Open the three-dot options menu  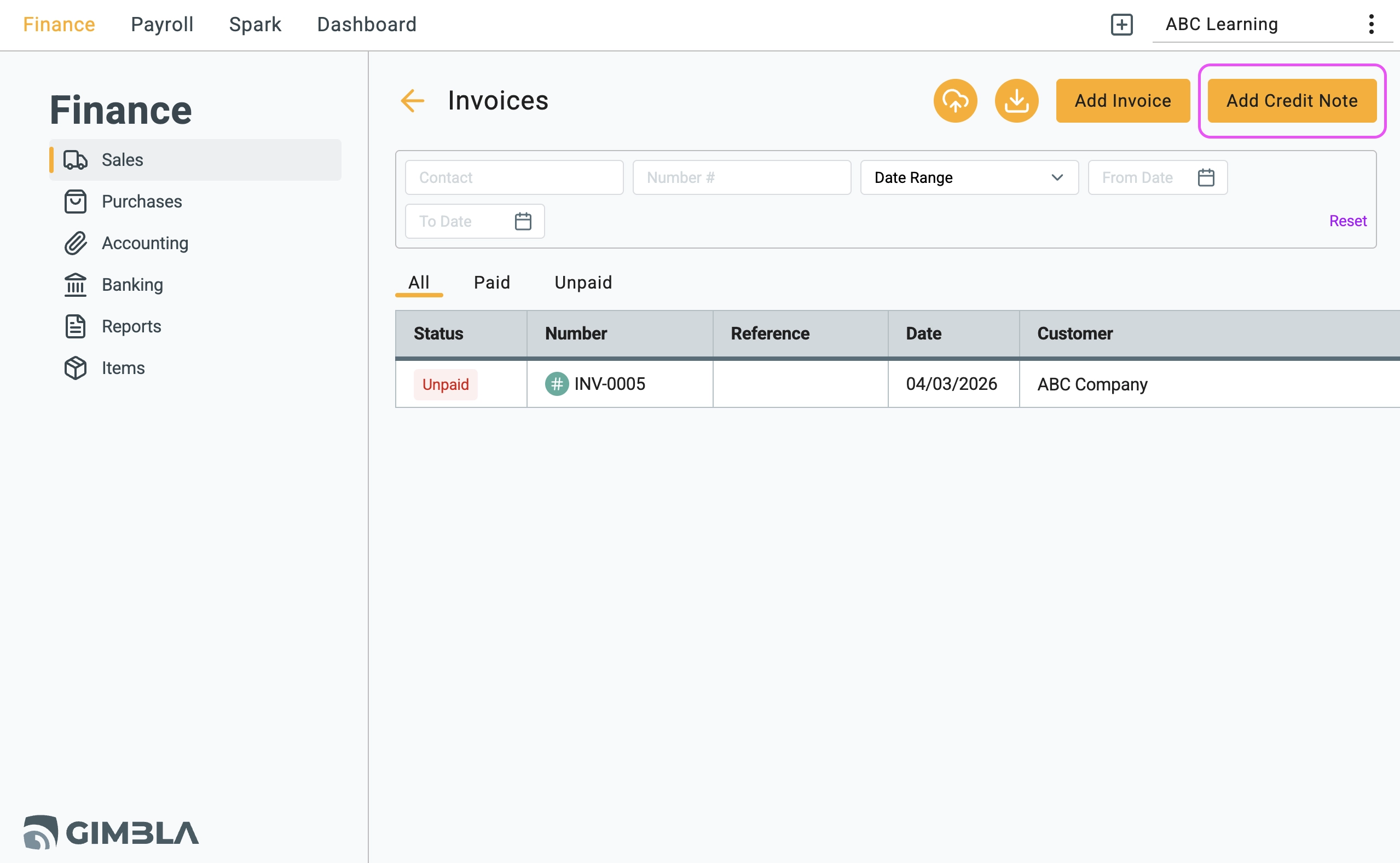pos(1372,24)
